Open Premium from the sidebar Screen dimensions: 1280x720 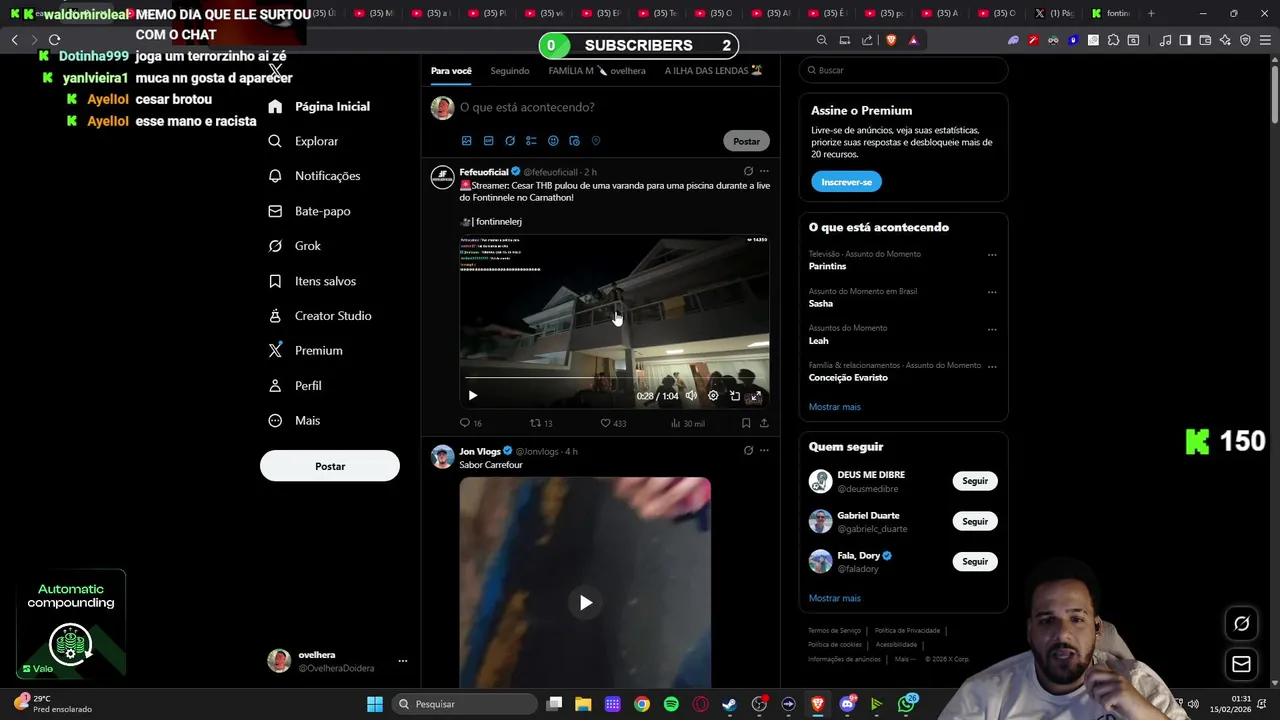(306, 350)
